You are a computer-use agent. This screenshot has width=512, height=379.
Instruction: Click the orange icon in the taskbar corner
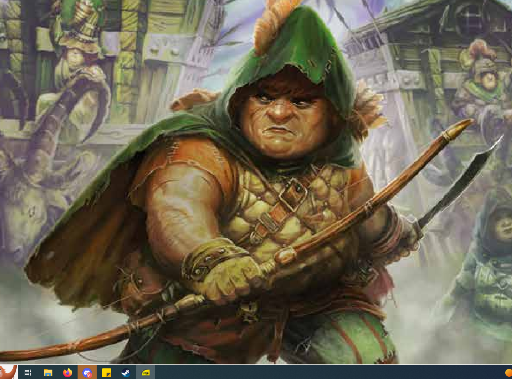[508, 373]
